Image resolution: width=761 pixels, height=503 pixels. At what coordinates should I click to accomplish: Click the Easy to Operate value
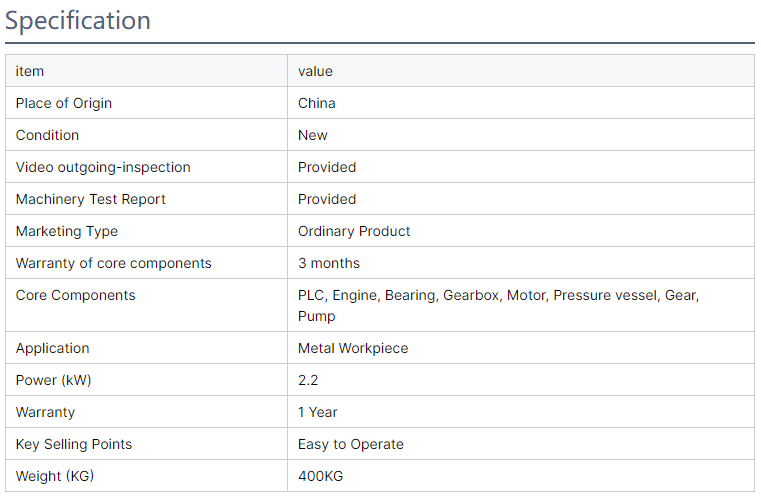(351, 444)
